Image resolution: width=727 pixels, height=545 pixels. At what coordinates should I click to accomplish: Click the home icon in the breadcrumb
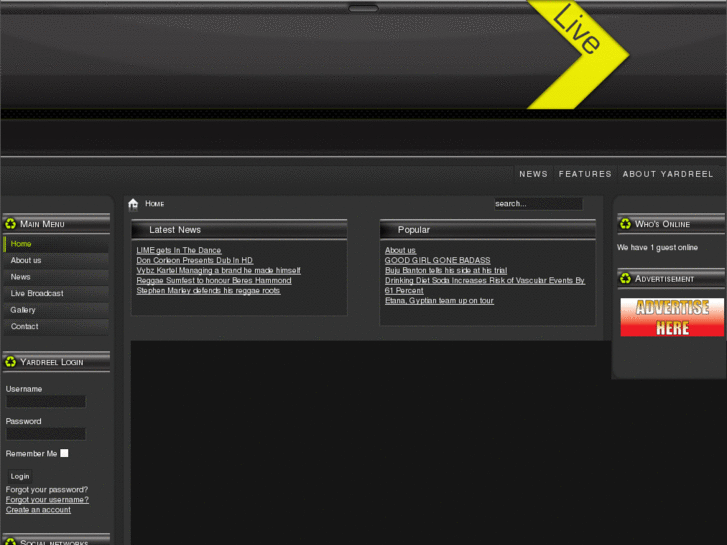tap(133, 204)
